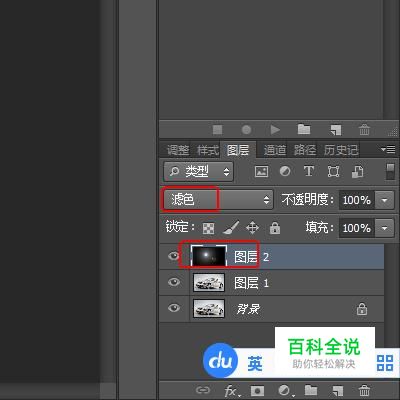Select the 图层 2 layer name
Viewport: 400px width, 400px height.
coord(251,257)
